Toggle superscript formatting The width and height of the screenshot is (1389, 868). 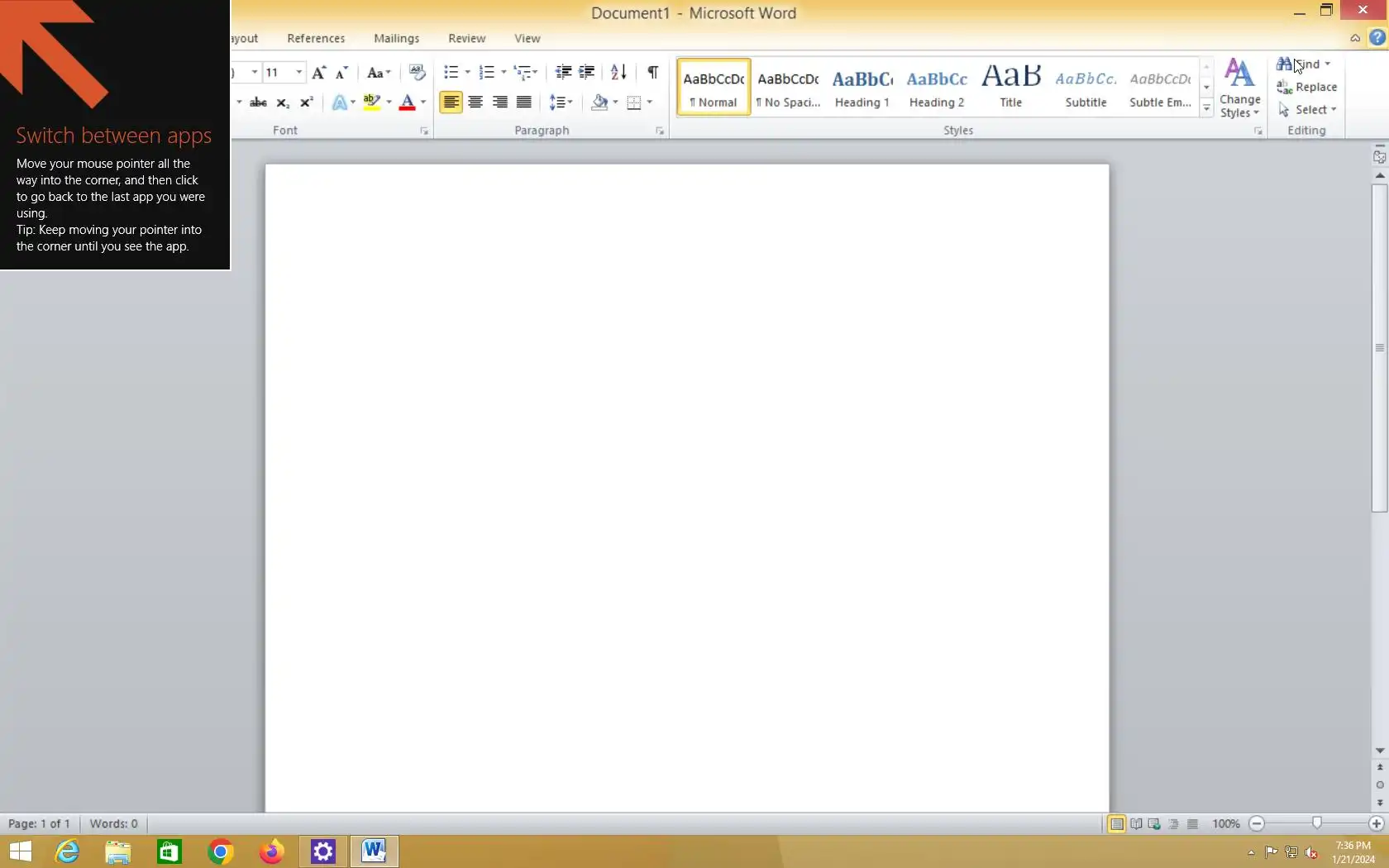coord(307,103)
